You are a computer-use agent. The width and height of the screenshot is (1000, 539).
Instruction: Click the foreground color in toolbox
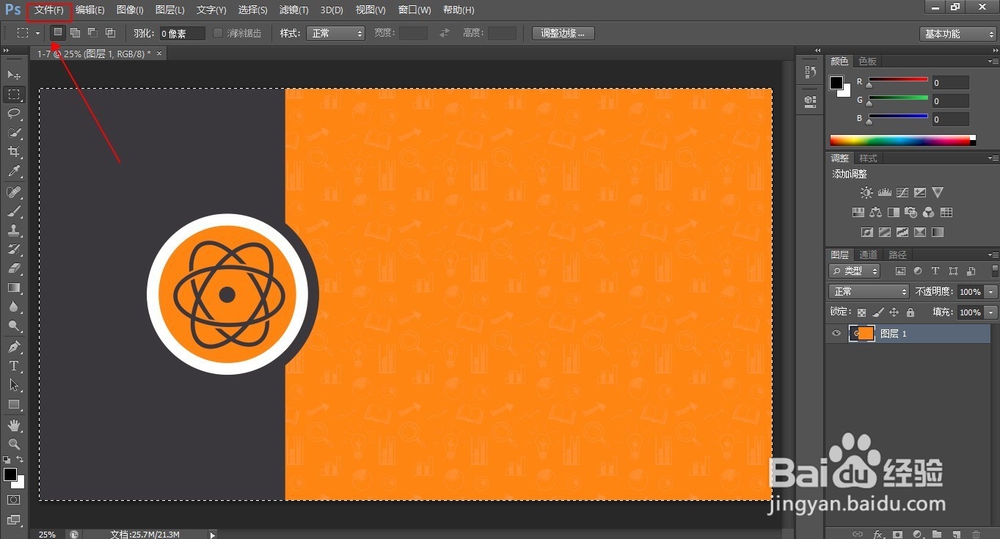point(10,475)
